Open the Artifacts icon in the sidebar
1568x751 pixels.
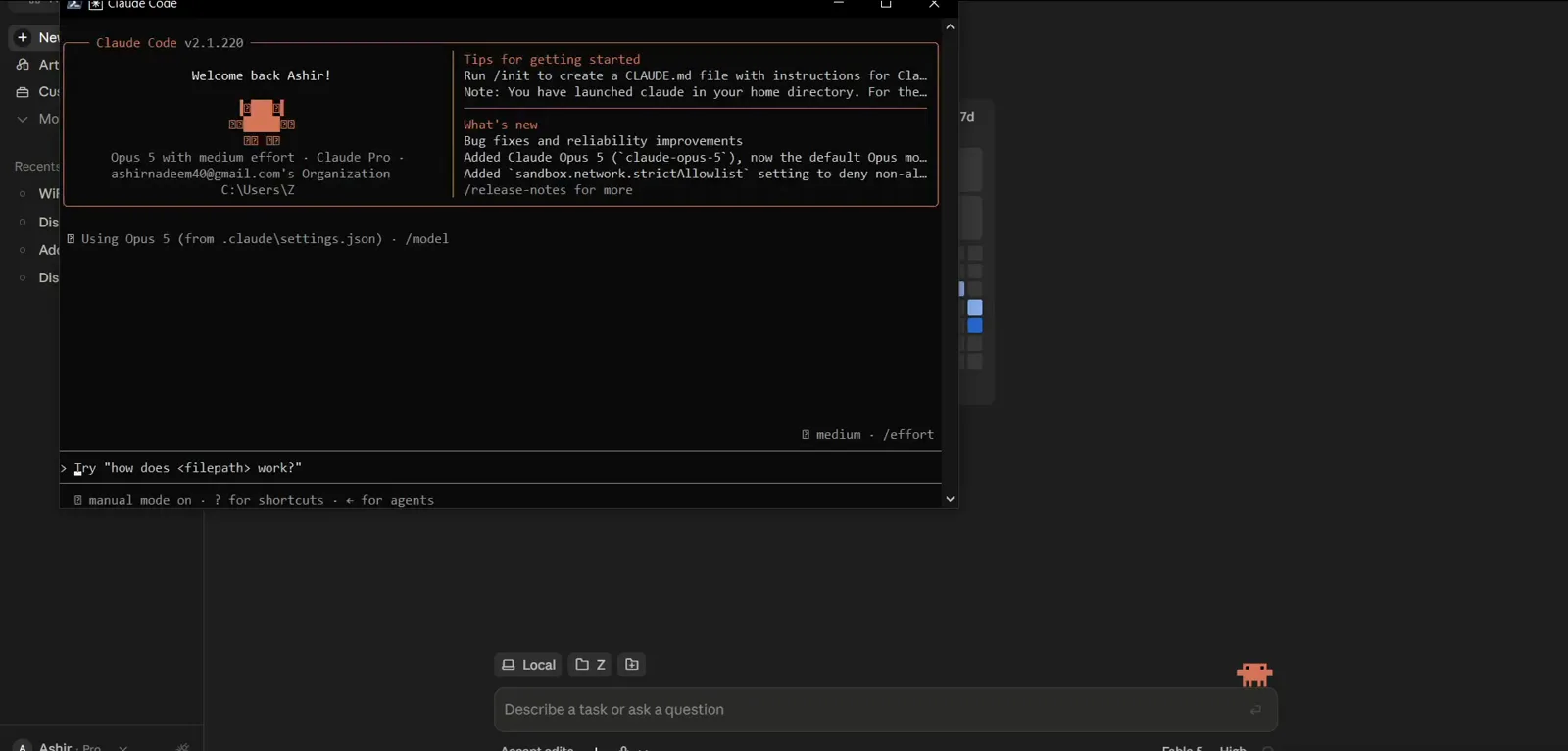(23, 65)
